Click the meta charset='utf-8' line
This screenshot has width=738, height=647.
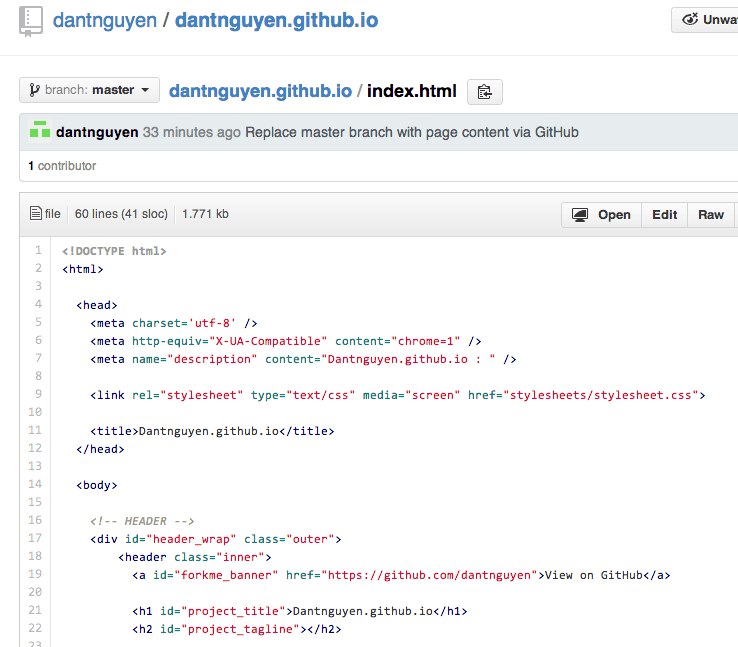pos(174,323)
